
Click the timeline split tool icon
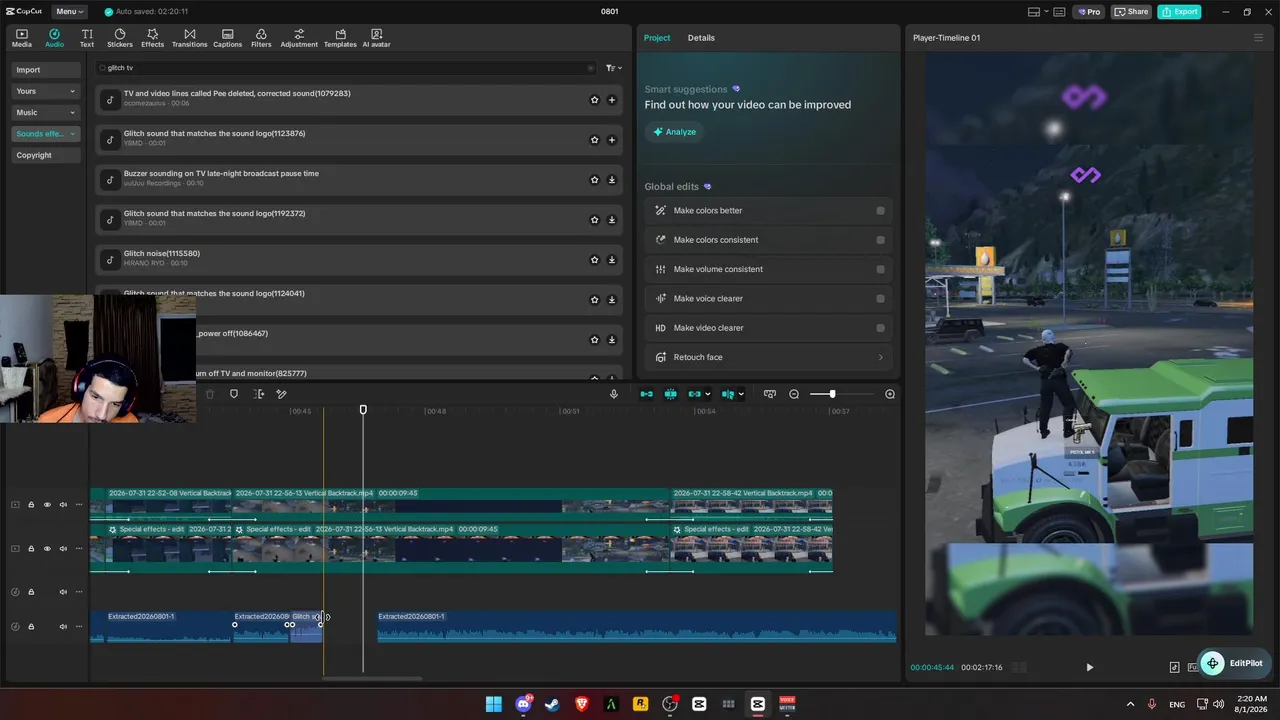pyautogui.click(x=258, y=394)
